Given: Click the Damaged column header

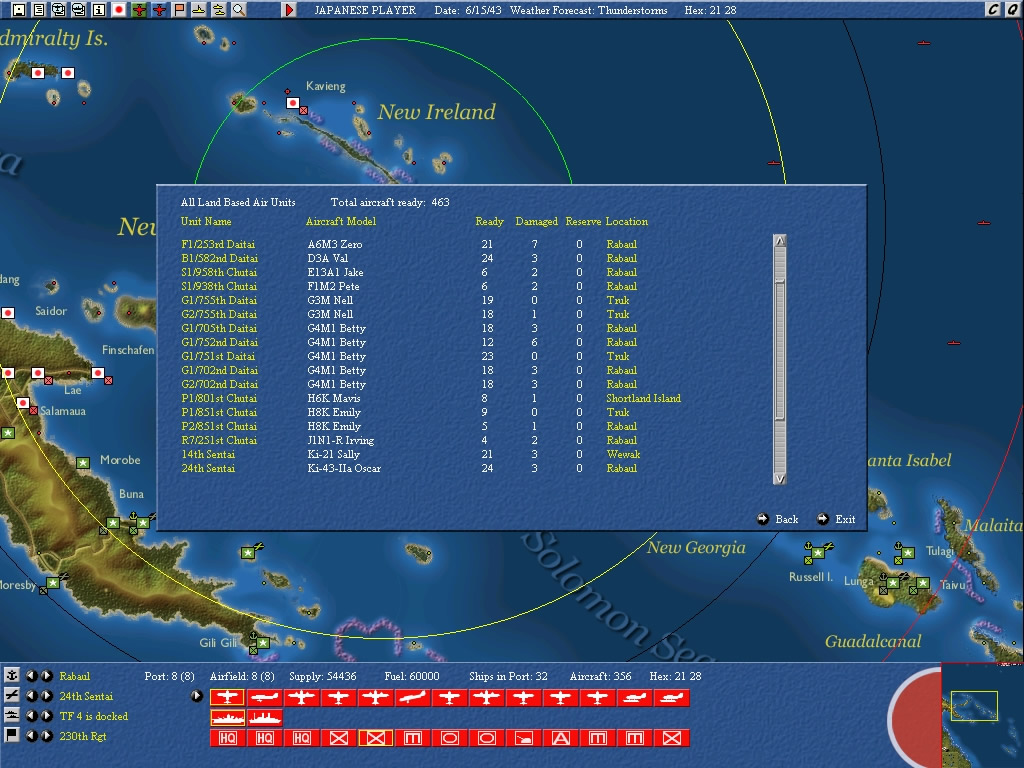Looking at the screenshot, I should [x=536, y=221].
